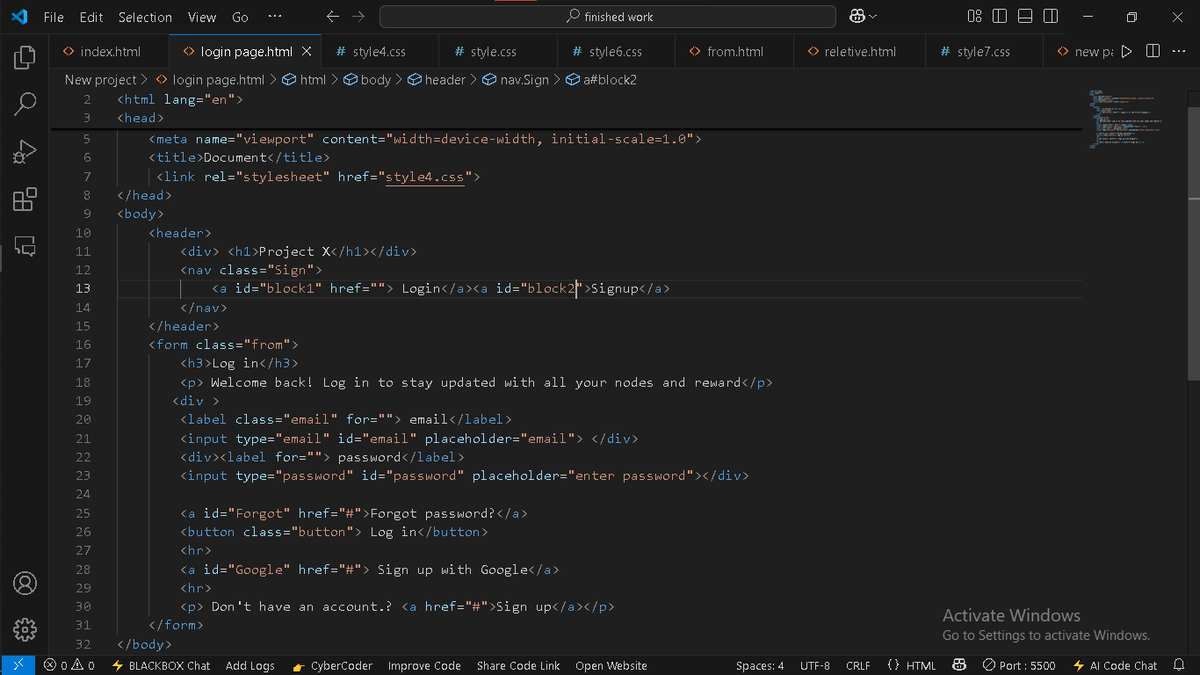Open BLACKBOX Chat from status bar
This screenshot has width=1200, height=675.
(x=161, y=665)
